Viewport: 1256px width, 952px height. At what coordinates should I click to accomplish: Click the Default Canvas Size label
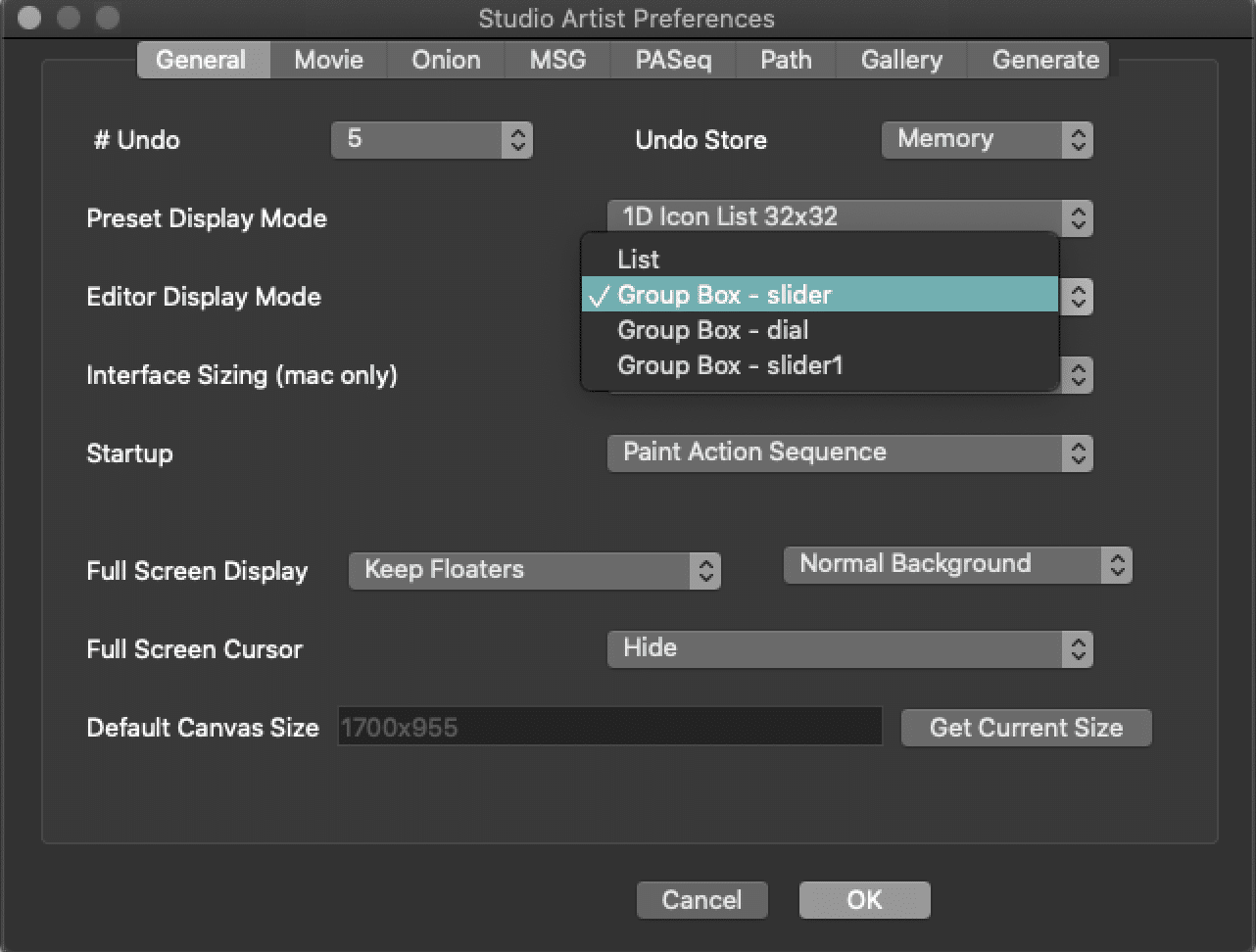click(x=203, y=728)
